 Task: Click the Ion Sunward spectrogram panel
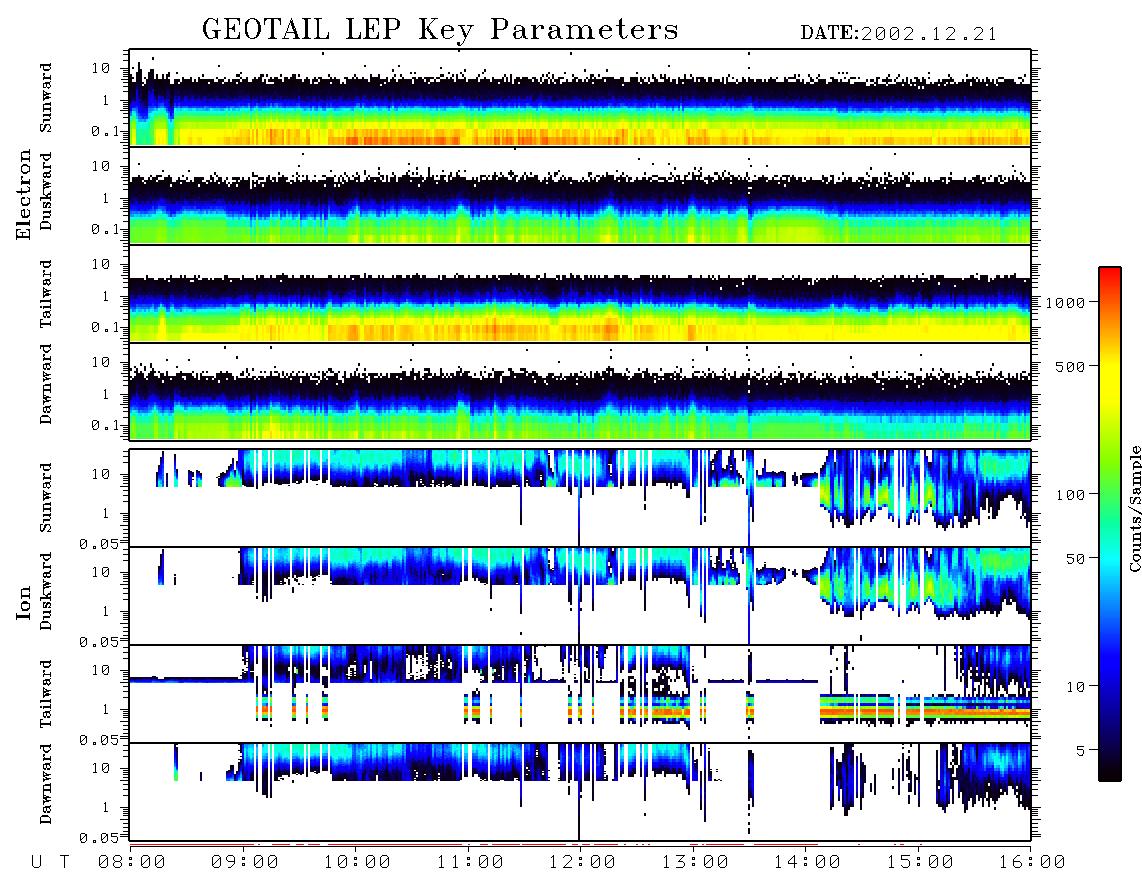[x=580, y=498]
